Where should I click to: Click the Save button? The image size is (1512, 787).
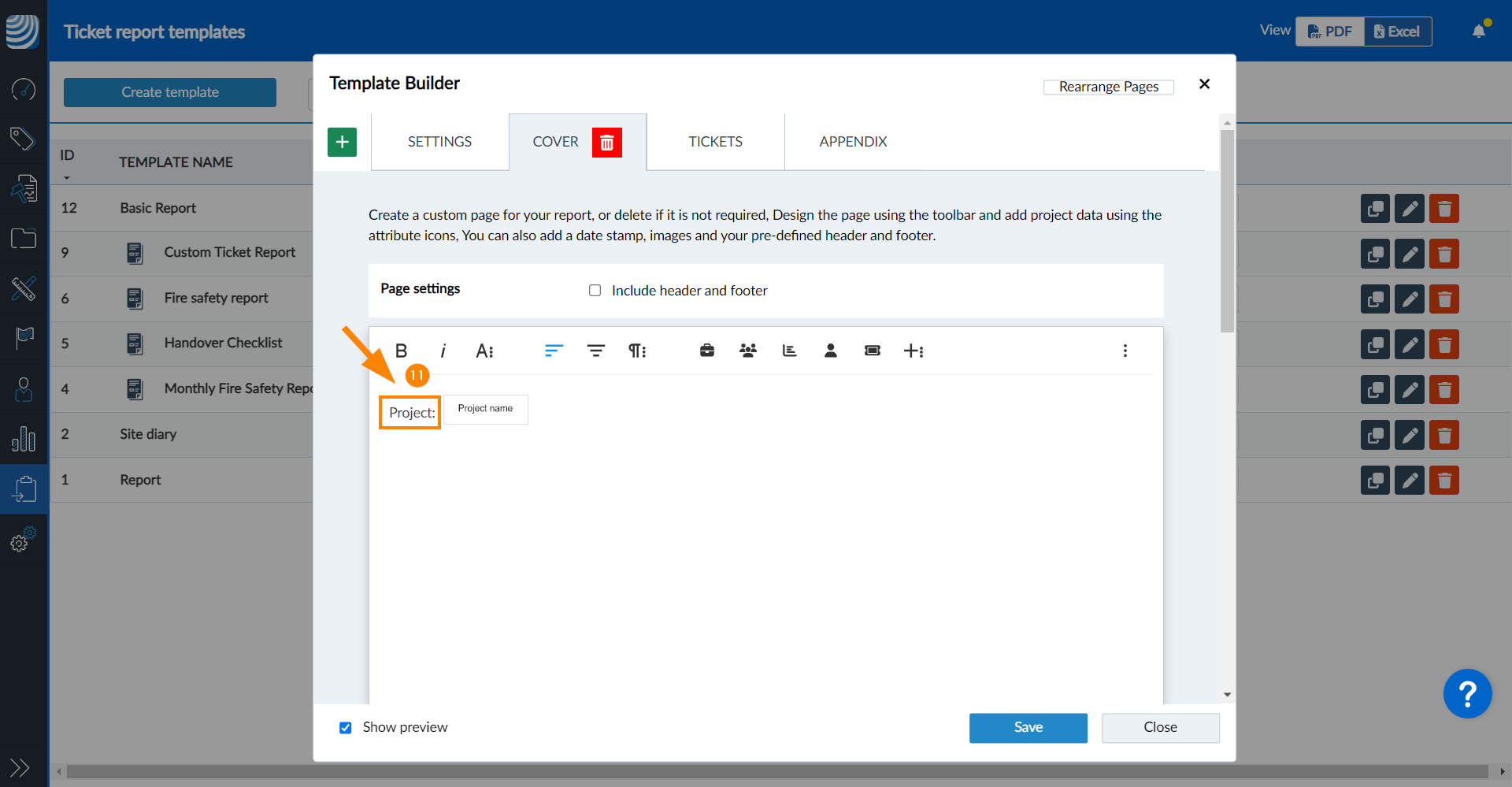[x=1028, y=728]
